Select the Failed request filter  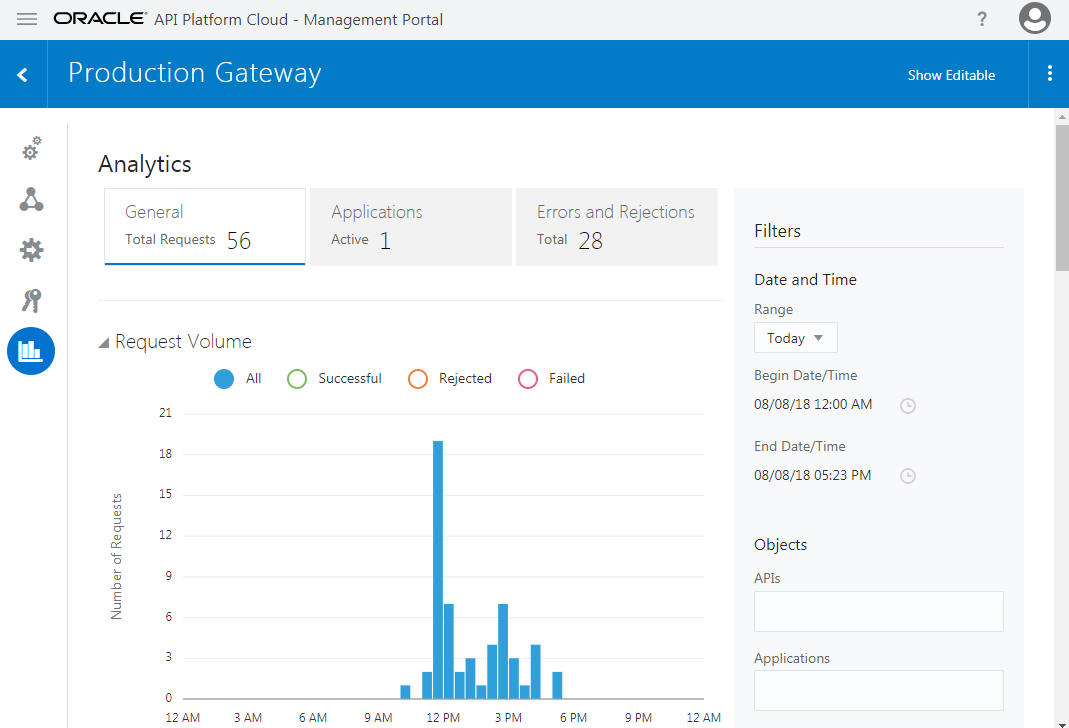click(552, 378)
